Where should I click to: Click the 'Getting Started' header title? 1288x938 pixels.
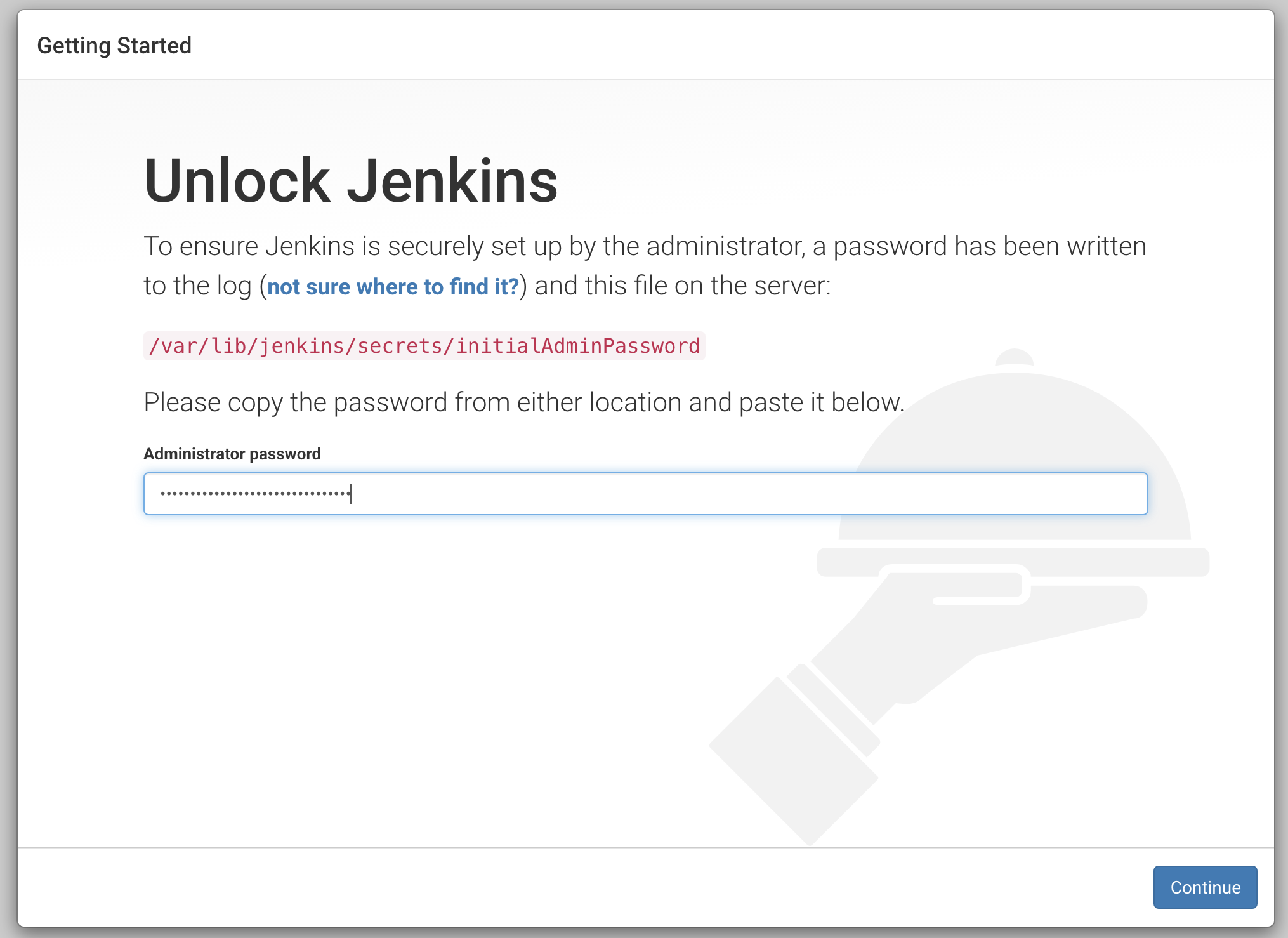click(114, 46)
